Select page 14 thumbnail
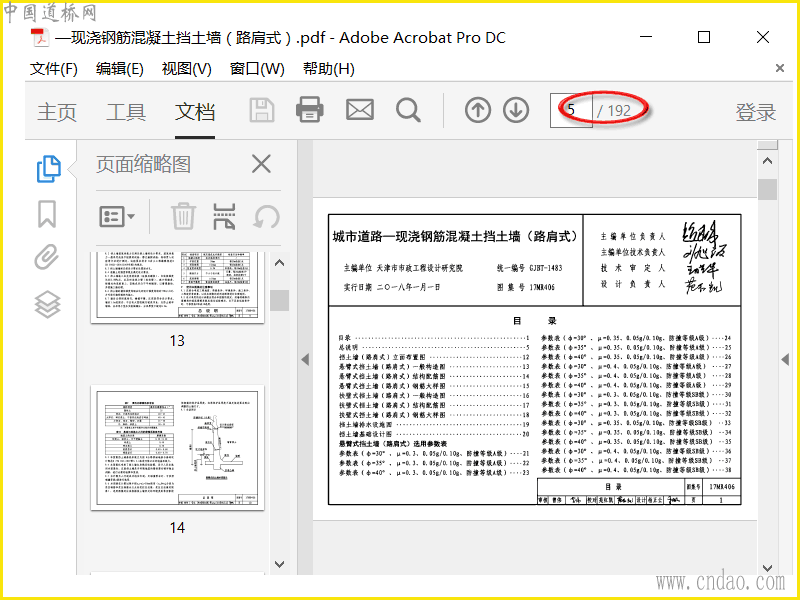This screenshot has width=800, height=600. point(178,447)
